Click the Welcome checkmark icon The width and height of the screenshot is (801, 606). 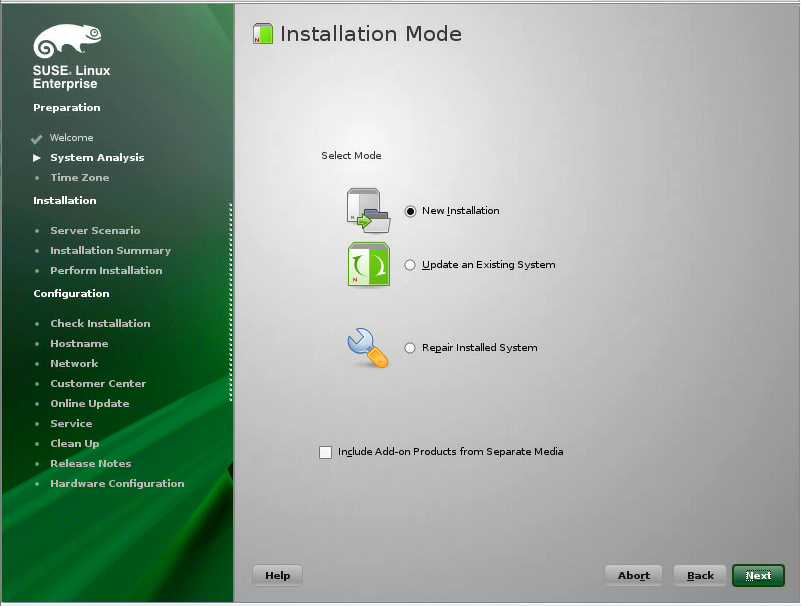click(x=36, y=138)
